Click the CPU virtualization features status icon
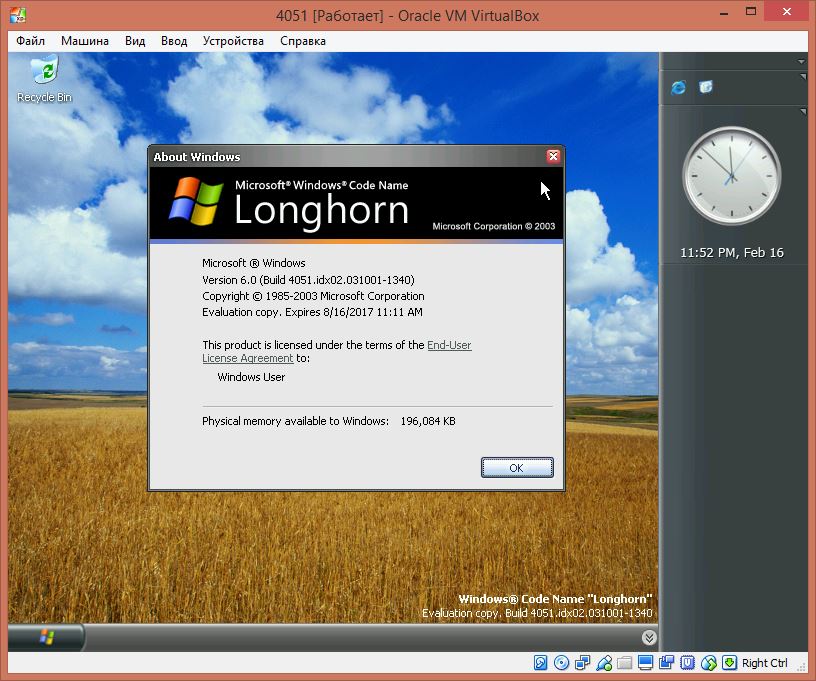The width and height of the screenshot is (816, 681). coord(687,663)
